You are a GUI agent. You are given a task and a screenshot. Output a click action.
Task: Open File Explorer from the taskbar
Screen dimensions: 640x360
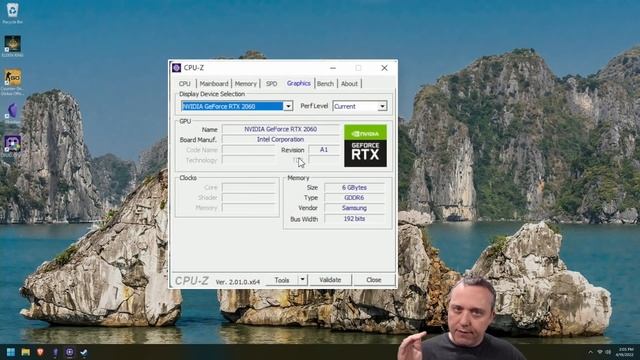pos(26,352)
